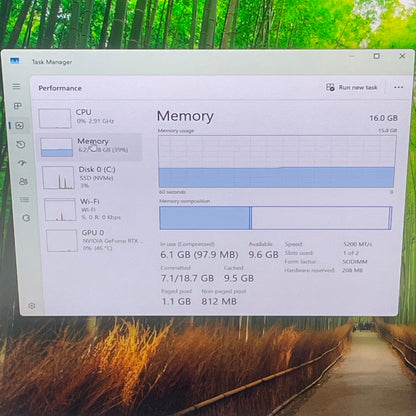Image resolution: width=416 pixels, height=416 pixels.
Task: Click the Available value 9.6 GB
Action: [263, 255]
